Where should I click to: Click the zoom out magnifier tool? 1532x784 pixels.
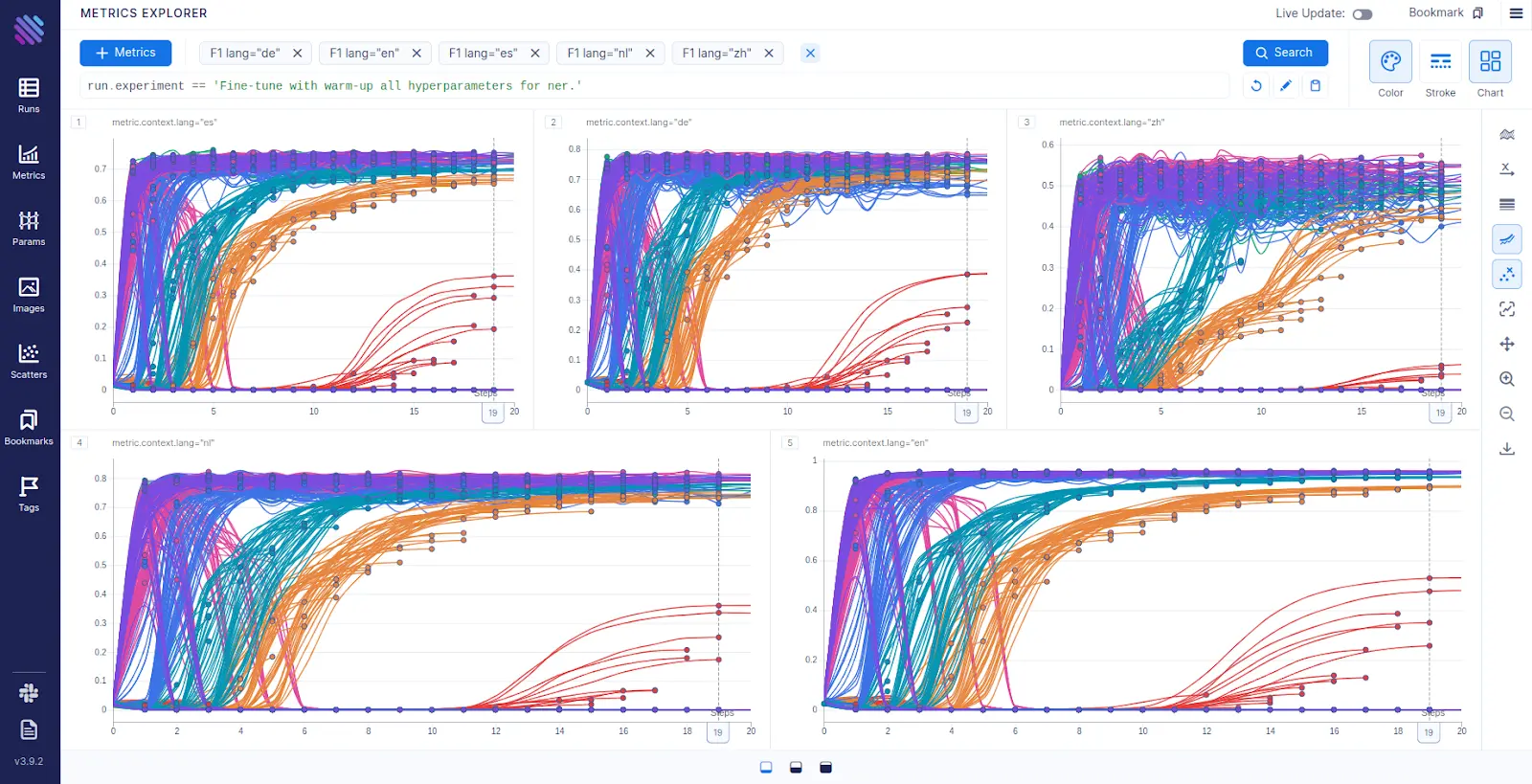tap(1507, 414)
